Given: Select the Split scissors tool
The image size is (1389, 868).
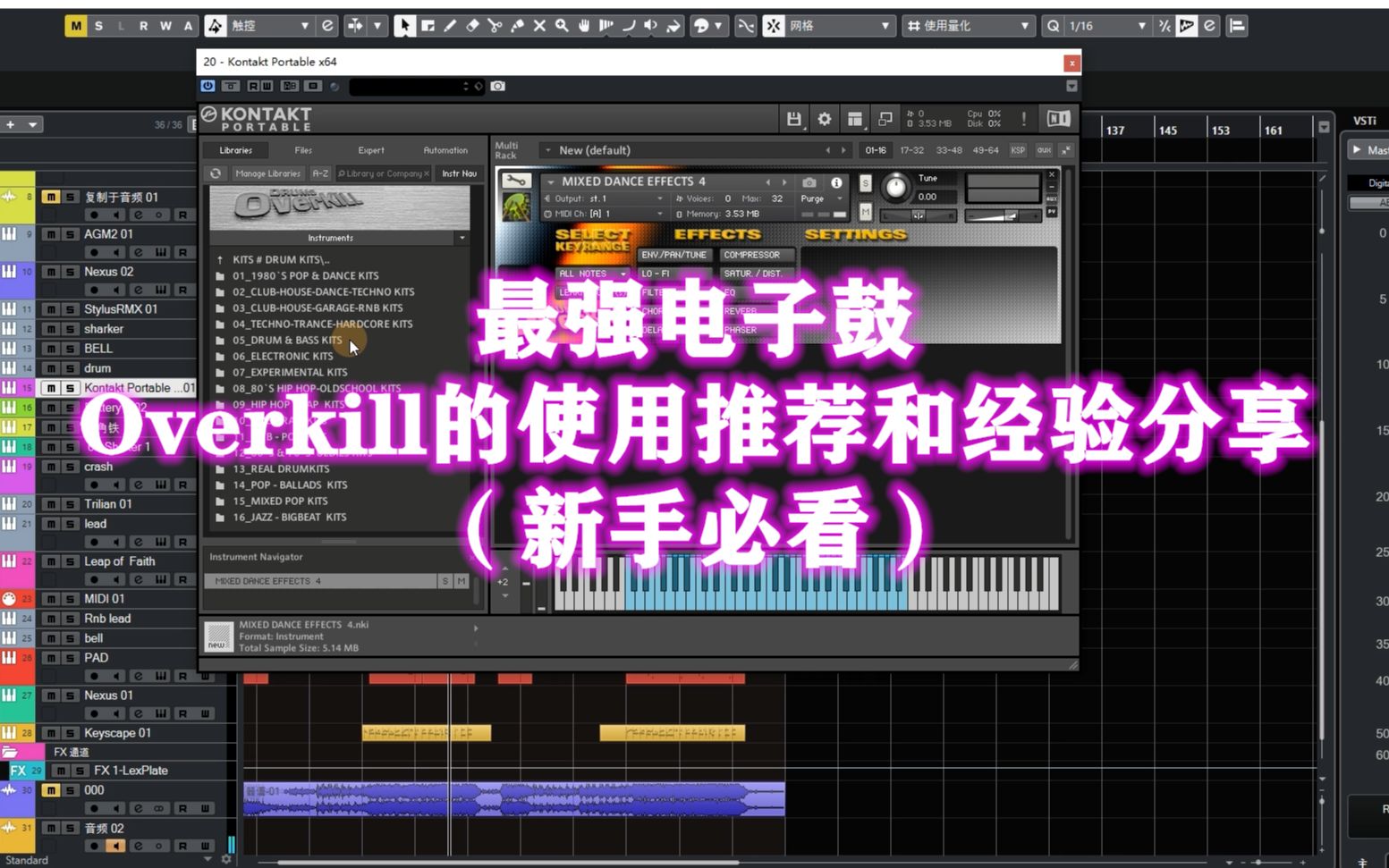Looking at the screenshot, I should coord(495,26).
